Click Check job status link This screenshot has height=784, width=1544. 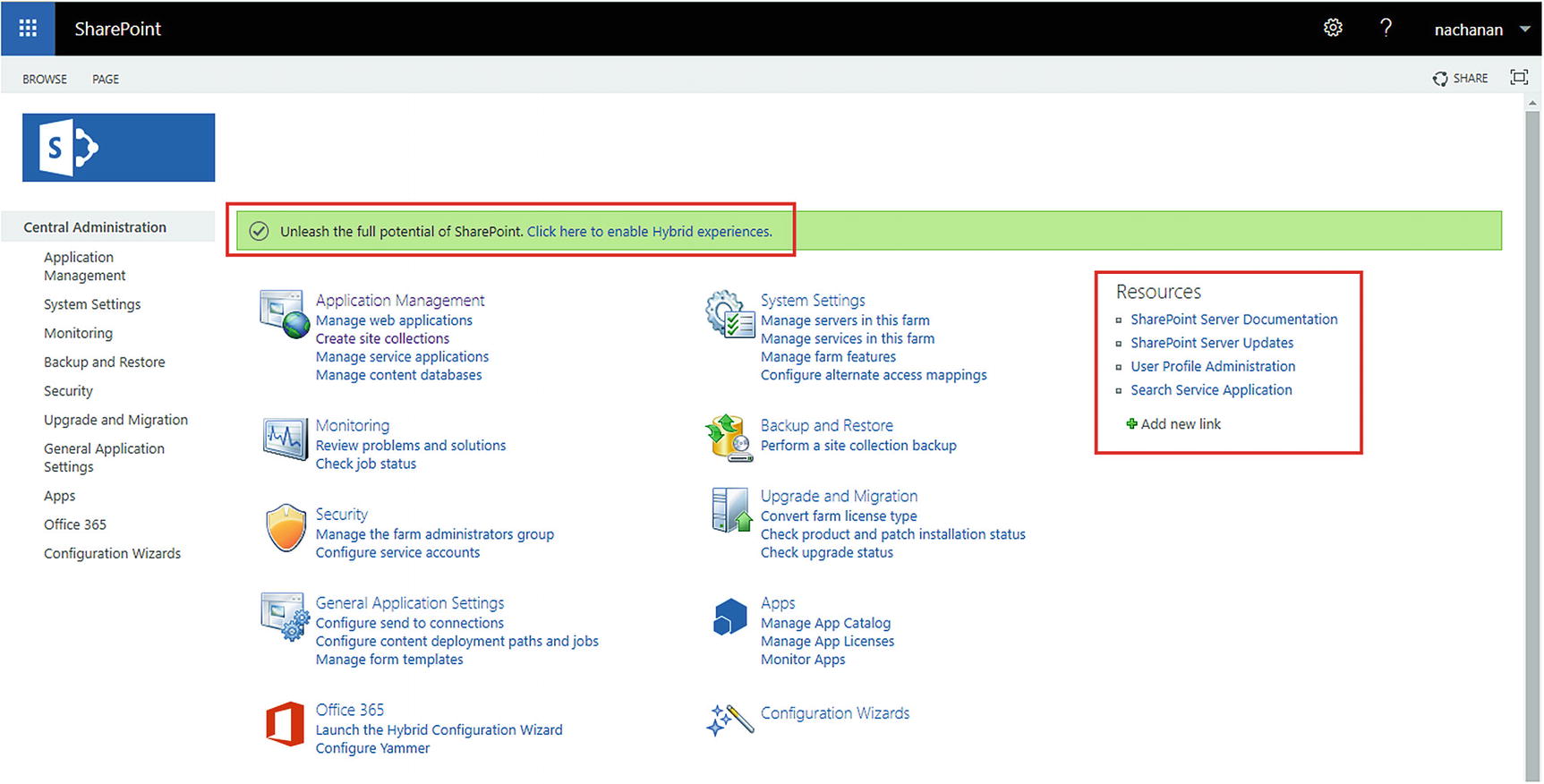click(366, 464)
